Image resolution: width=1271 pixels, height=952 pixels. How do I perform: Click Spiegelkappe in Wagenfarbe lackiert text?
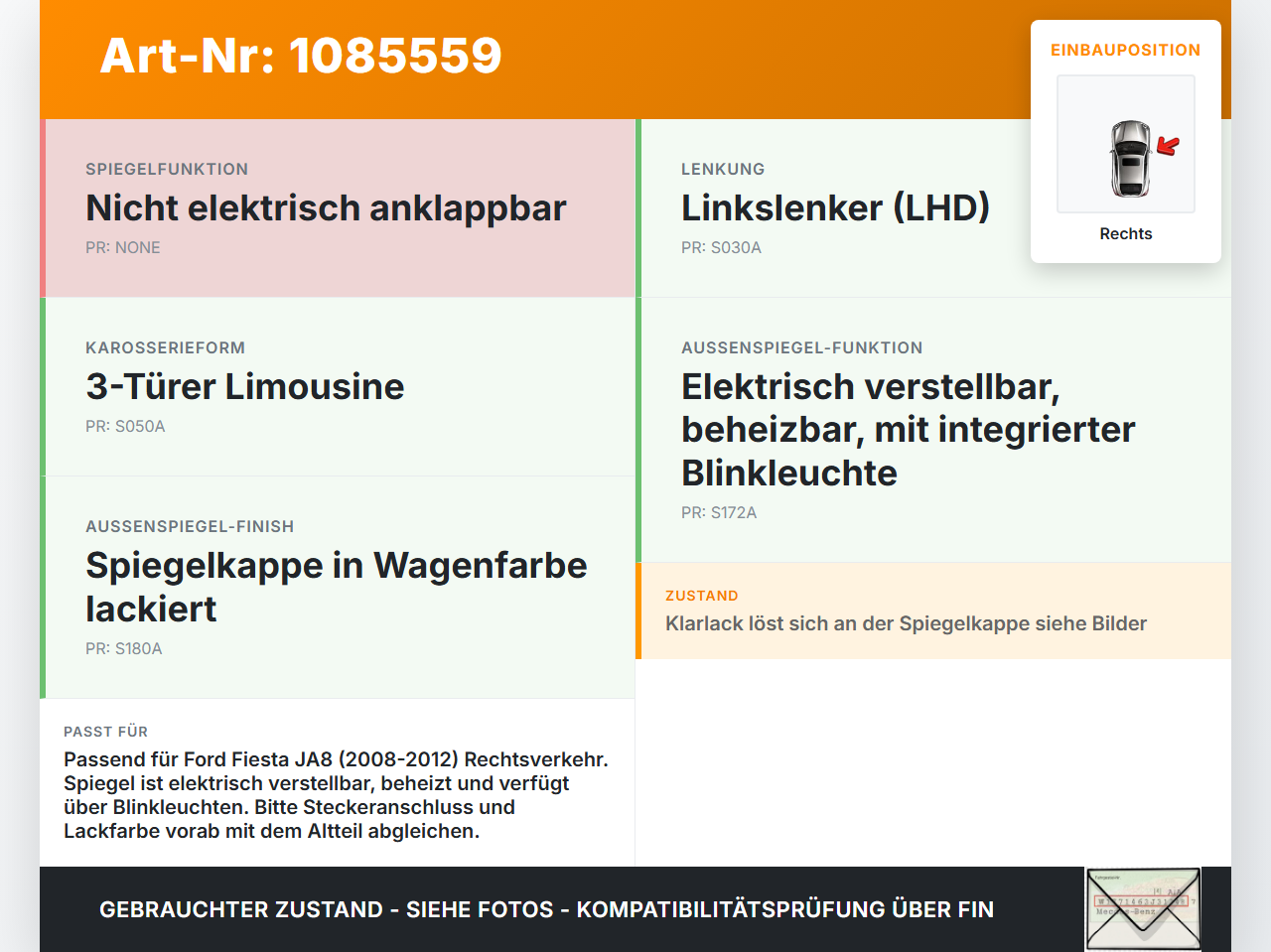click(x=337, y=587)
